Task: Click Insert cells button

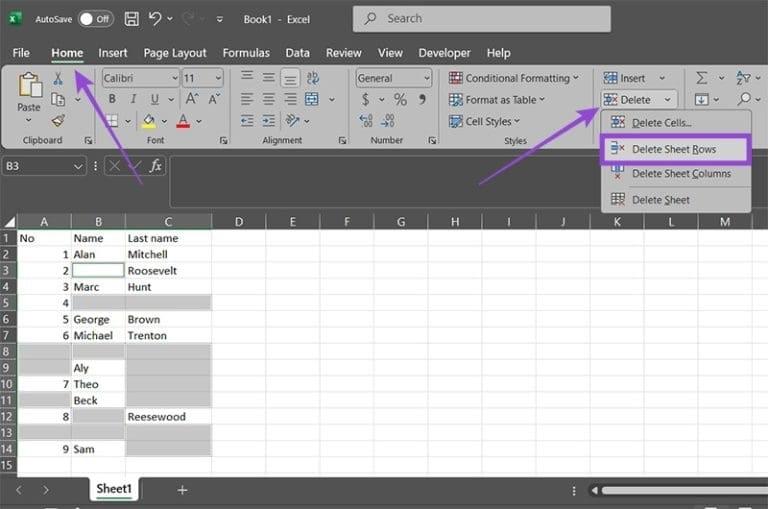Action: (624, 78)
